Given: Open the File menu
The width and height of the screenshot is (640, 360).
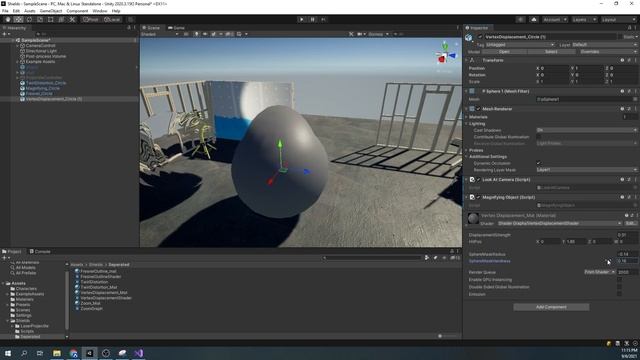Looking at the screenshot, I should [5, 11].
